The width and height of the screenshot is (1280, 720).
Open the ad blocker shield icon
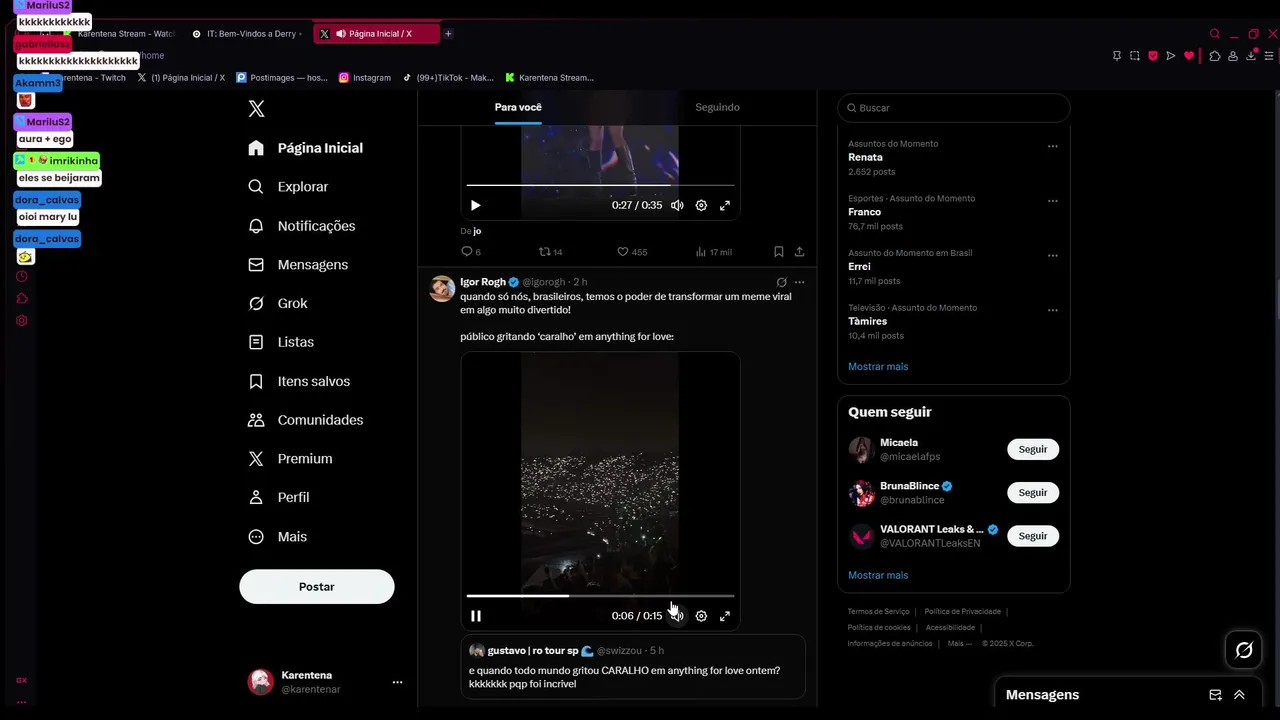(1152, 56)
